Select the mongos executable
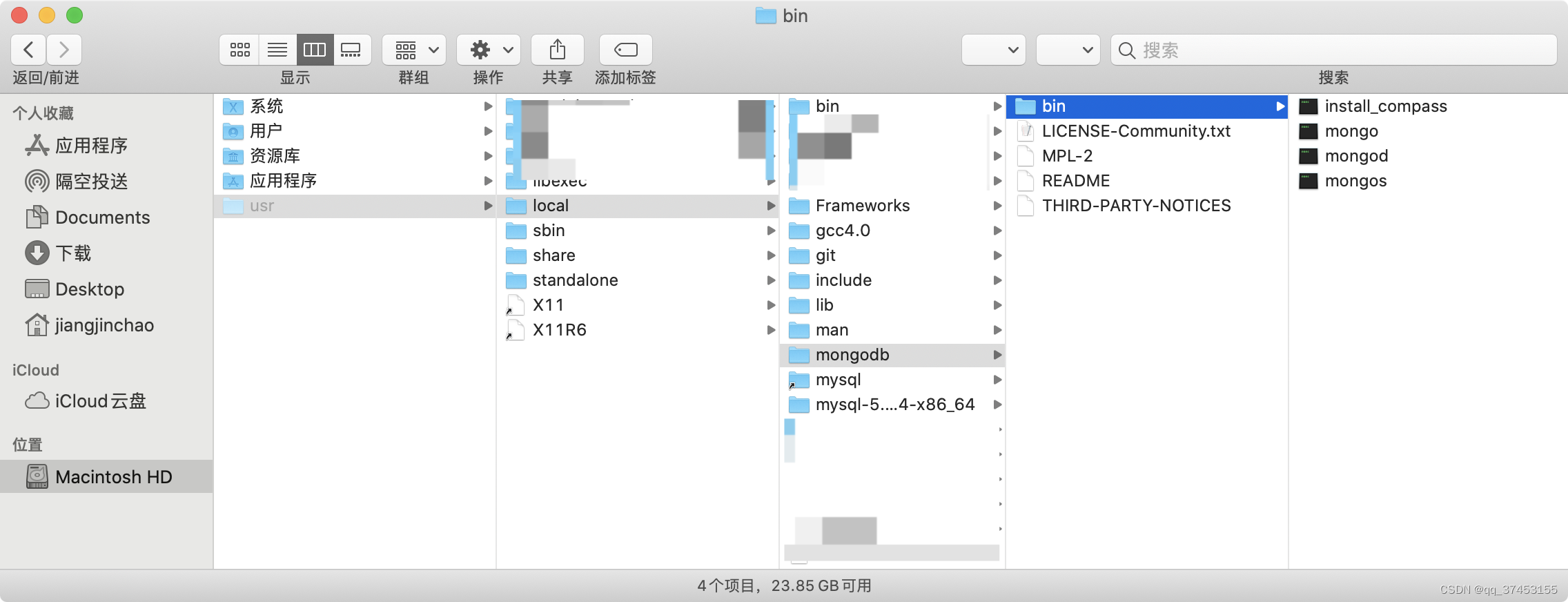Screen dimensions: 1568x602 [x=1429, y=181]
